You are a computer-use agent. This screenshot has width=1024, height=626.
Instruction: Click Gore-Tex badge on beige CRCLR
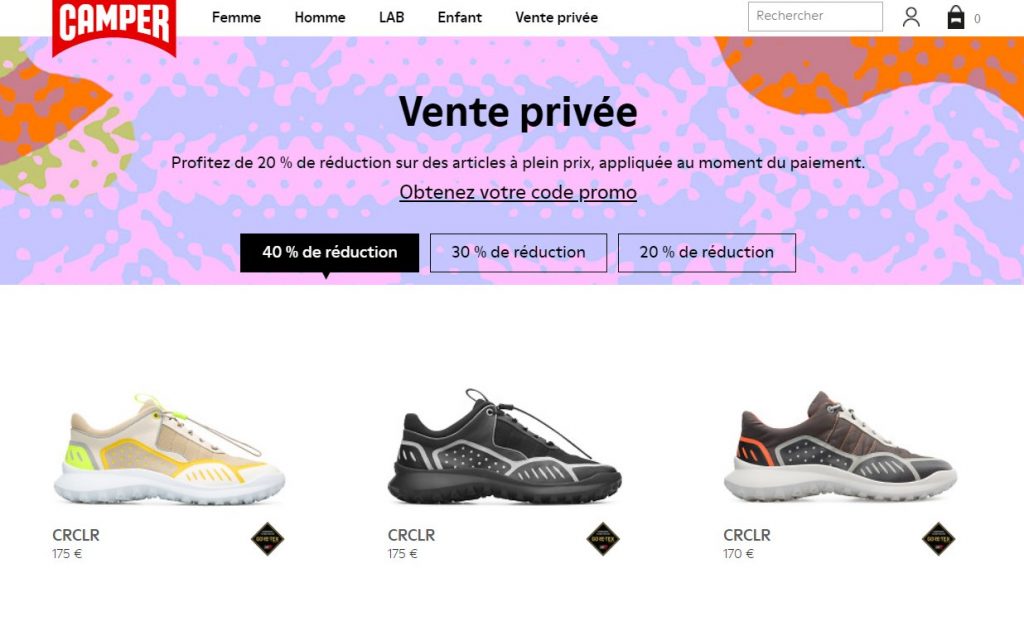(268, 539)
